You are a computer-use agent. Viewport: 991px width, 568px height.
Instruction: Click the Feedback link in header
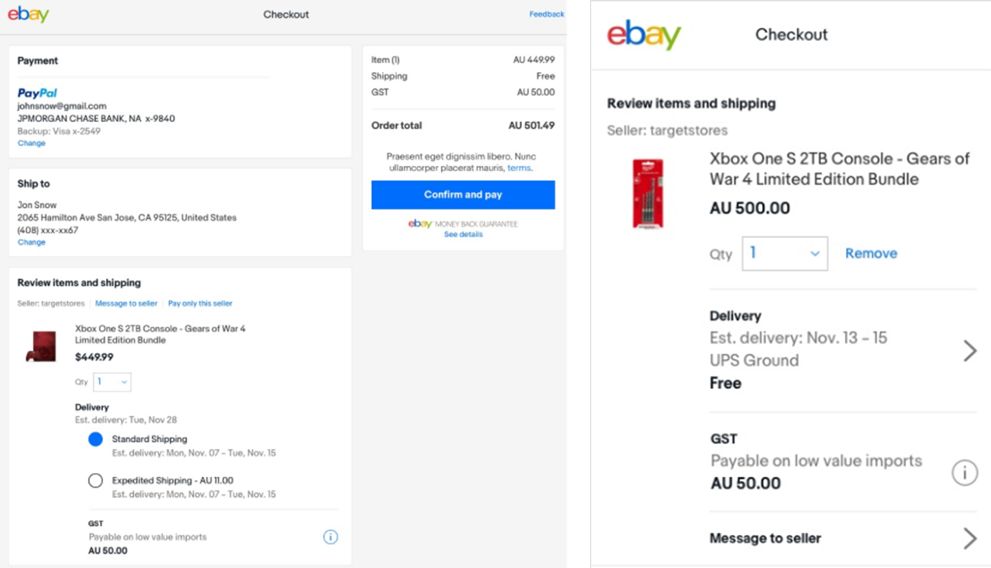[546, 14]
